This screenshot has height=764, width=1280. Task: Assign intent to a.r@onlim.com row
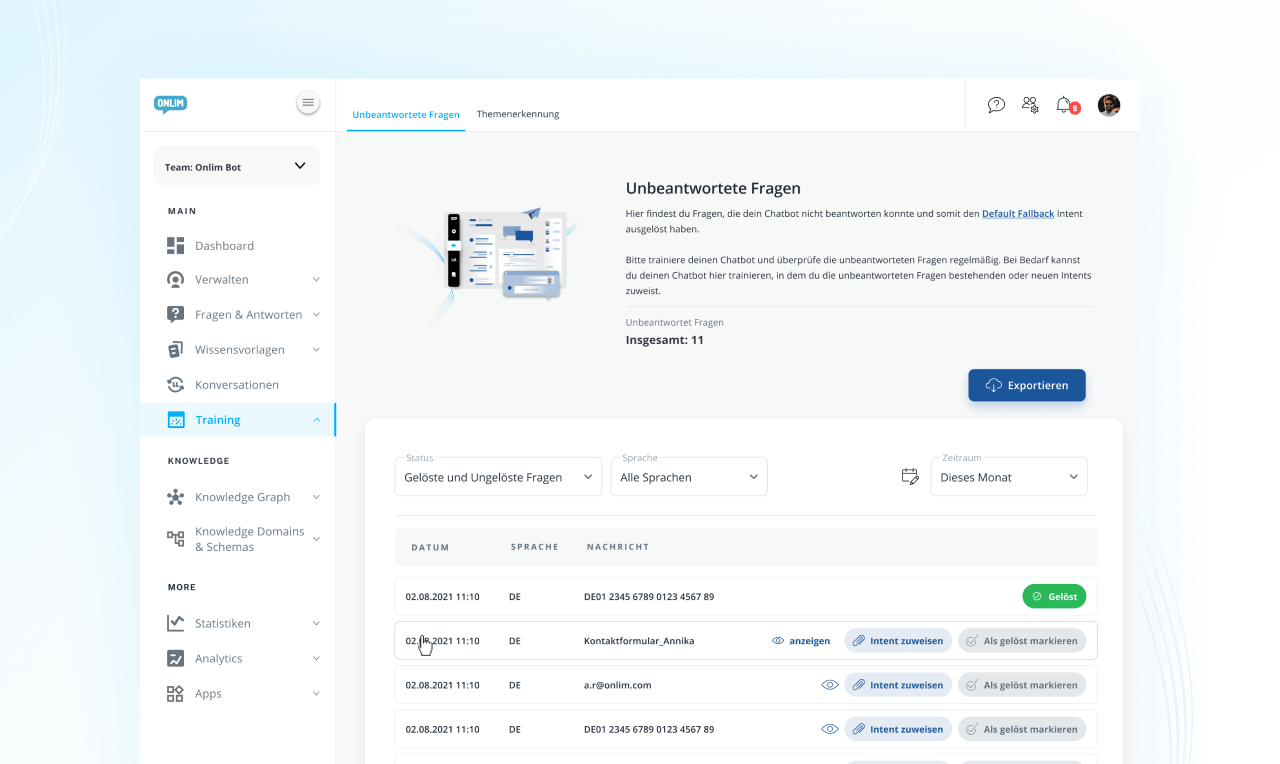click(898, 685)
